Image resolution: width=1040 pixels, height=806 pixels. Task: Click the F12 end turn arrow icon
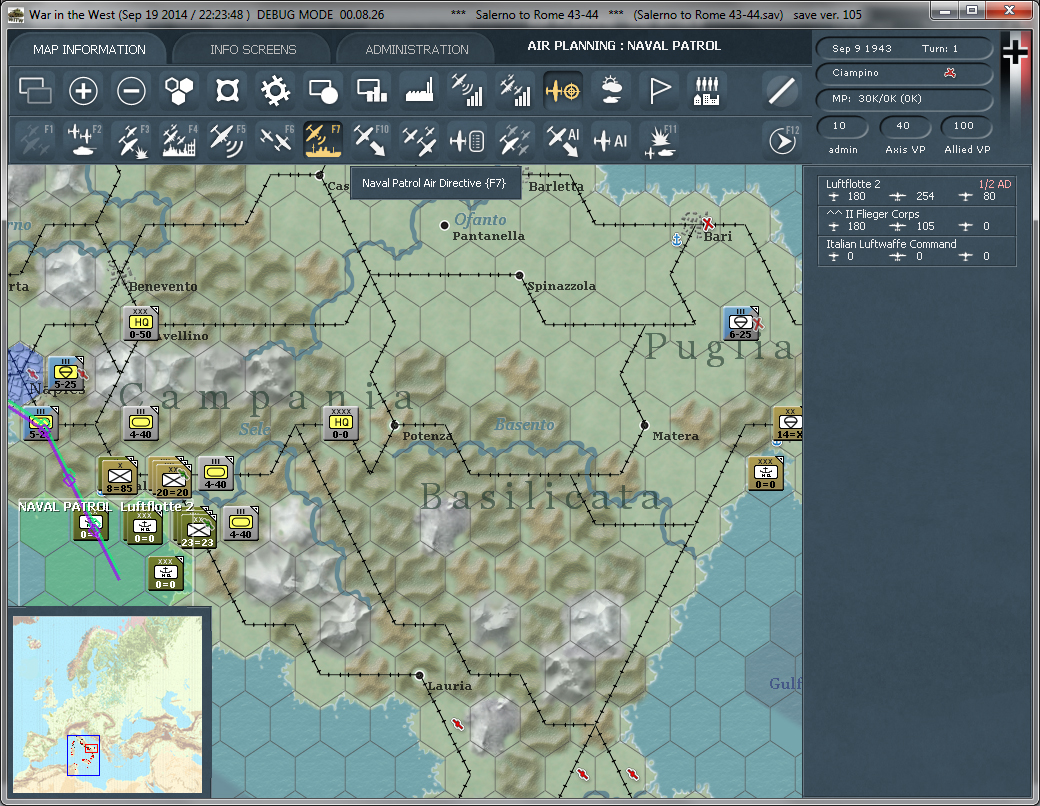782,140
